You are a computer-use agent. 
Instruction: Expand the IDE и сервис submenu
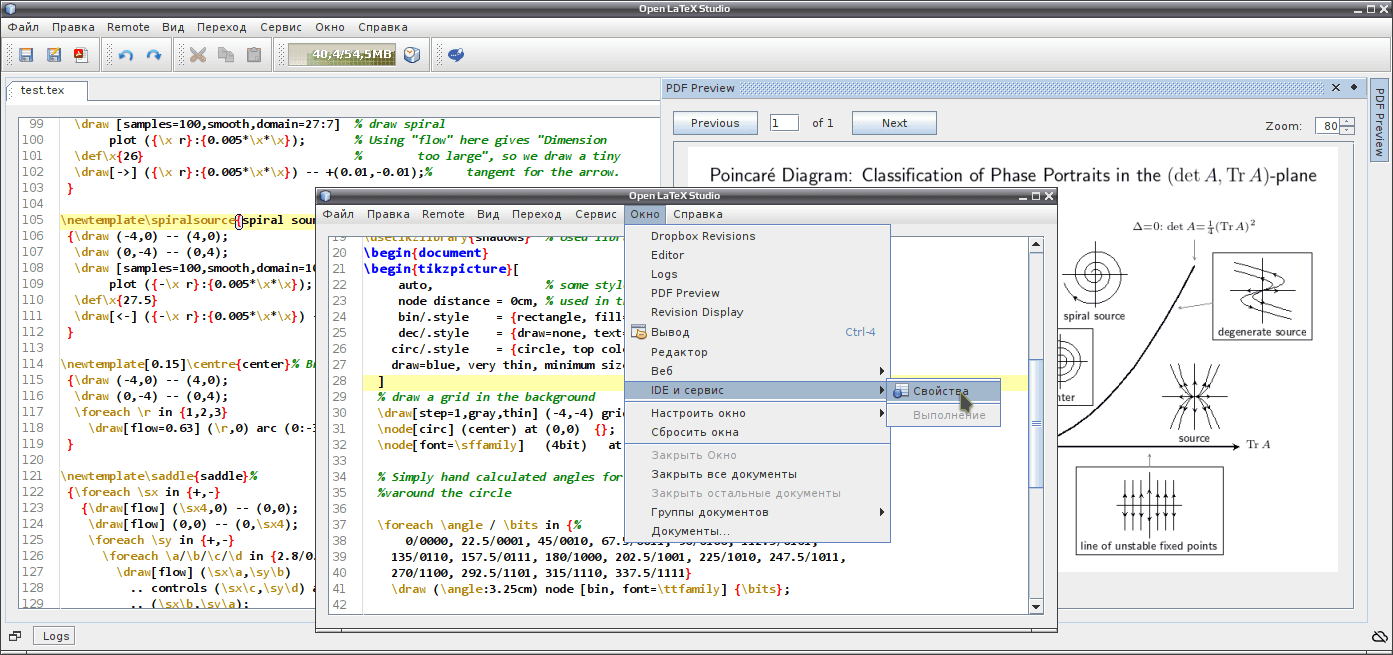click(757, 390)
